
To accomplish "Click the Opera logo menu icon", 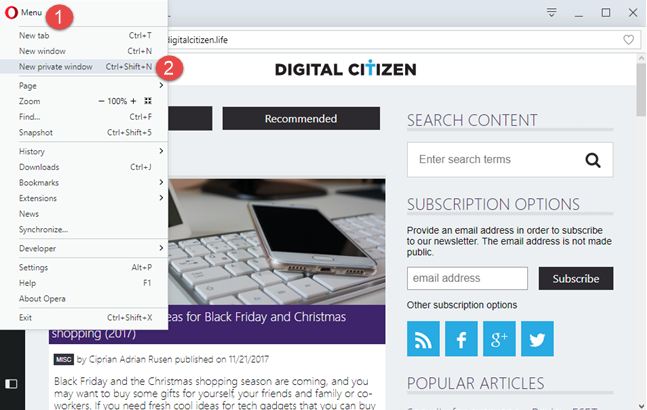I will 11,12.
